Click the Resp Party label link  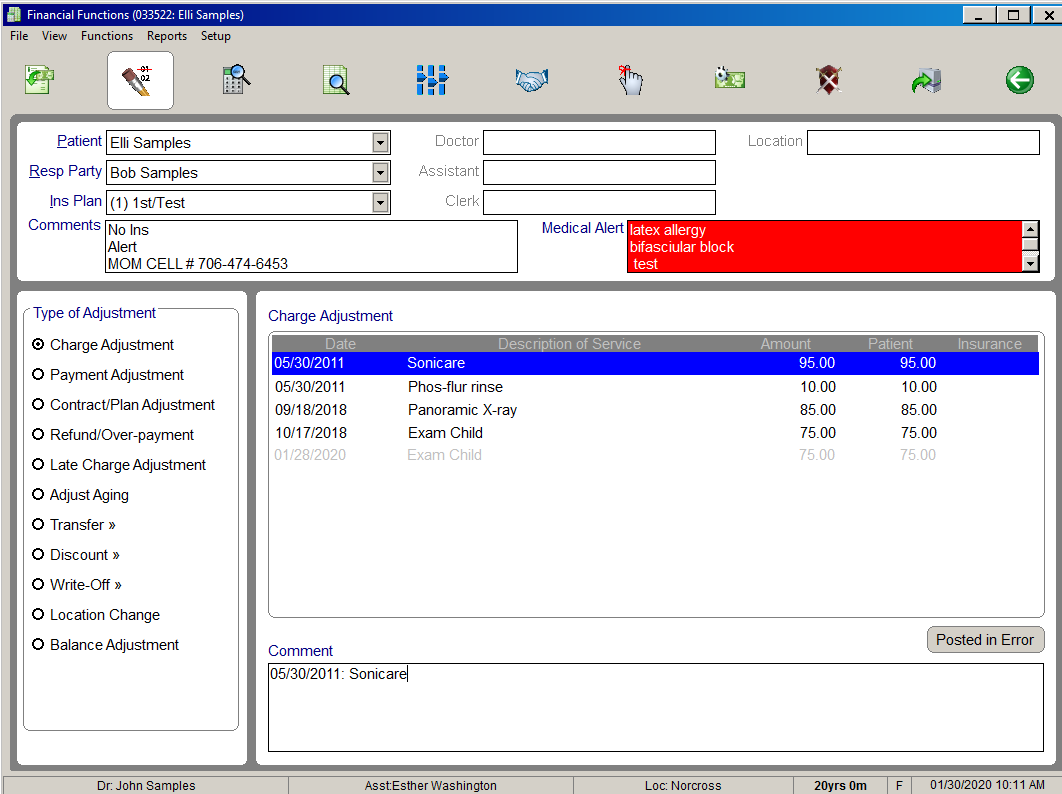(x=65, y=171)
